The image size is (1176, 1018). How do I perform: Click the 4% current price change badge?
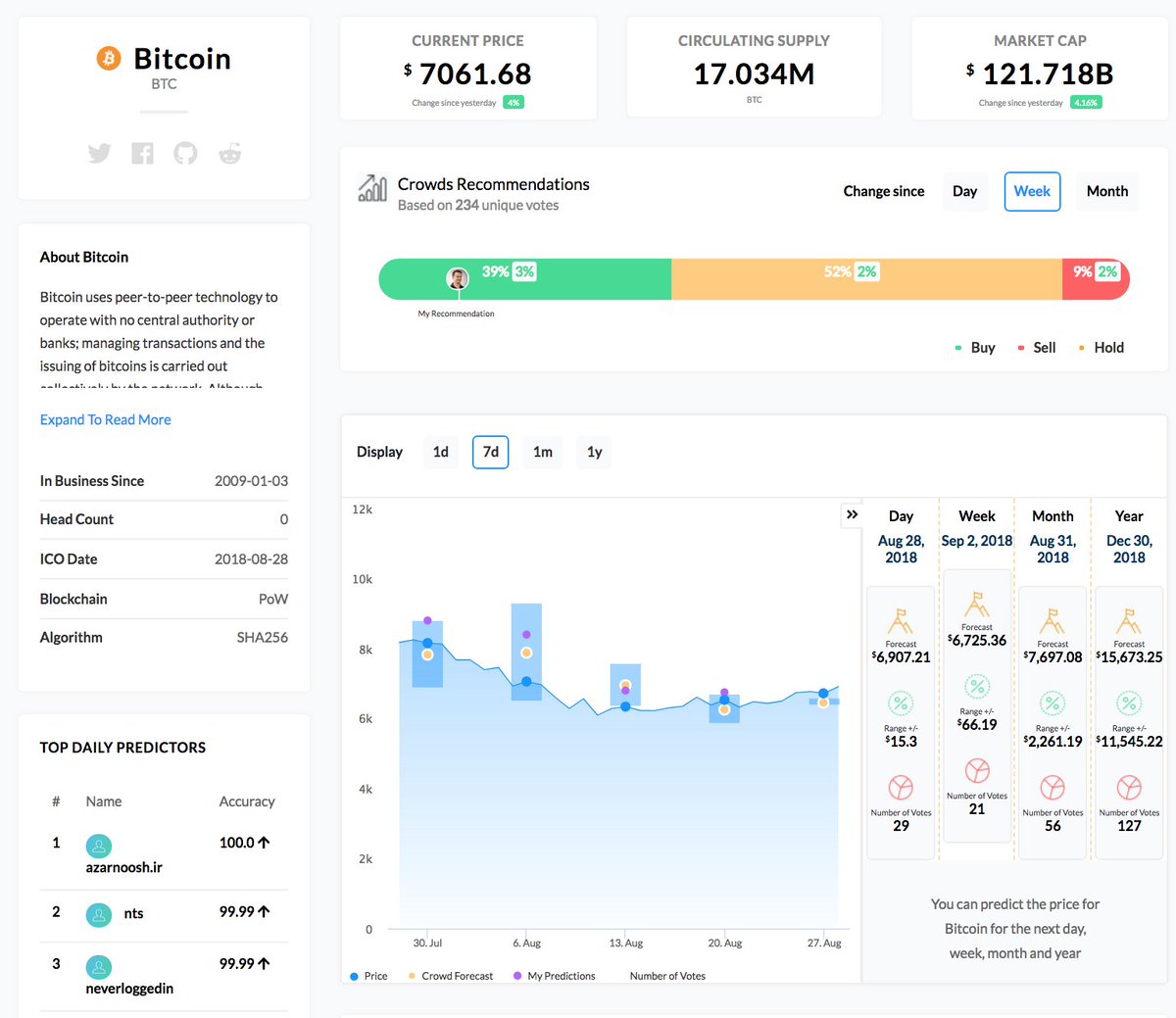pyautogui.click(x=514, y=102)
